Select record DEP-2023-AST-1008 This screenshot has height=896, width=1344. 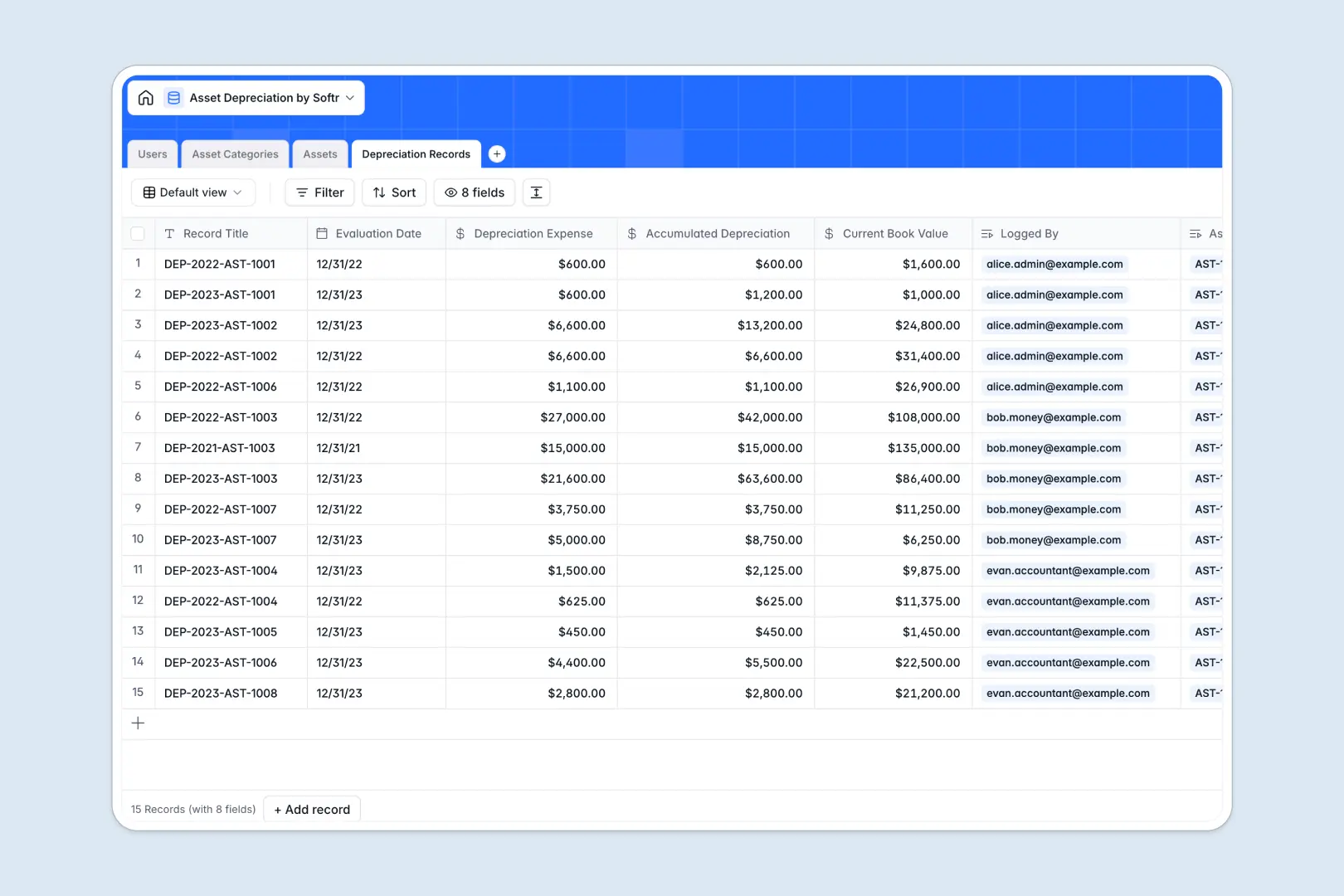coord(221,694)
